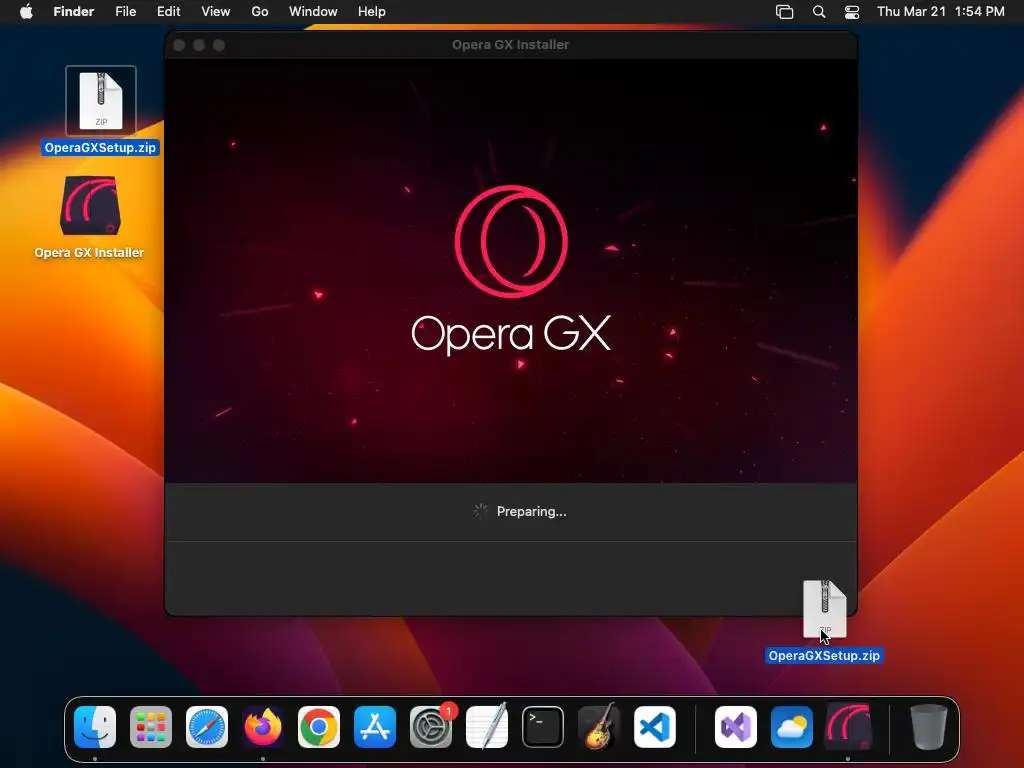Open the Finder menu
This screenshot has height=768, width=1024.
[x=74, y=11]
